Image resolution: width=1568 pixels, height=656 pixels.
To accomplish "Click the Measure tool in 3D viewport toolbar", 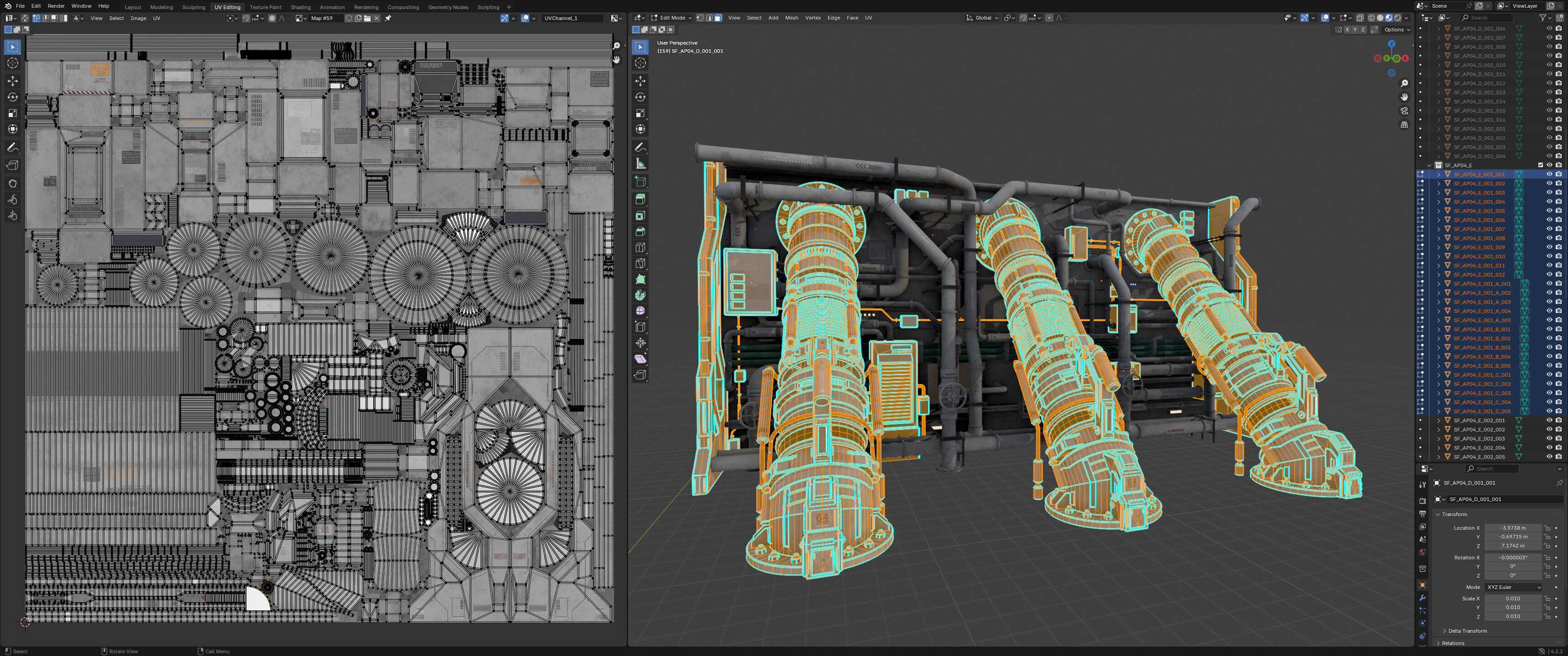I will [x=640, y=164].
